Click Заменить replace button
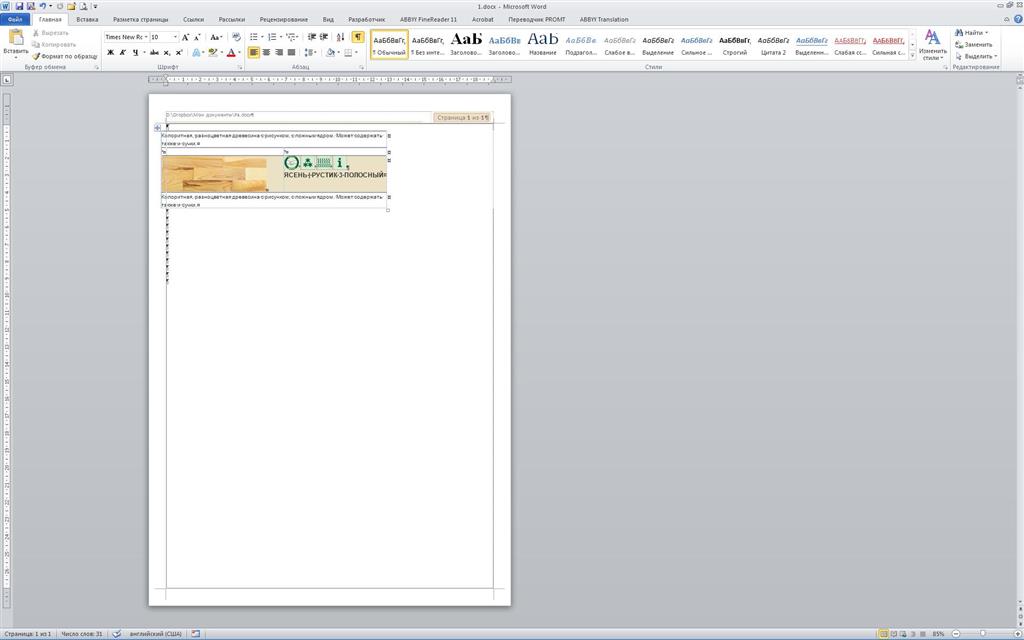This screenshot has width=1024, height=640. [973, 44]
